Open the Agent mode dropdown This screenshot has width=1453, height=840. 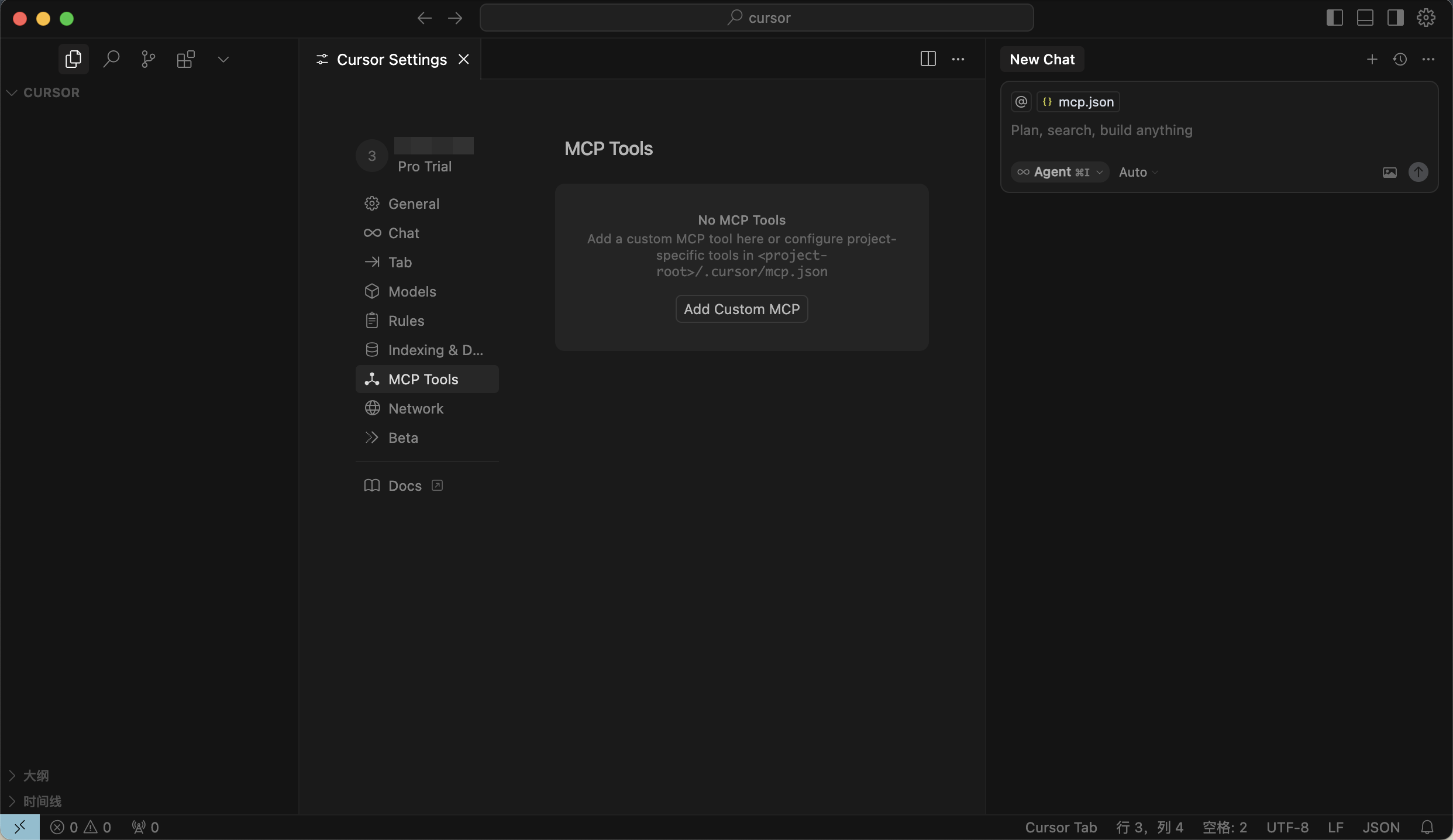1060,172
